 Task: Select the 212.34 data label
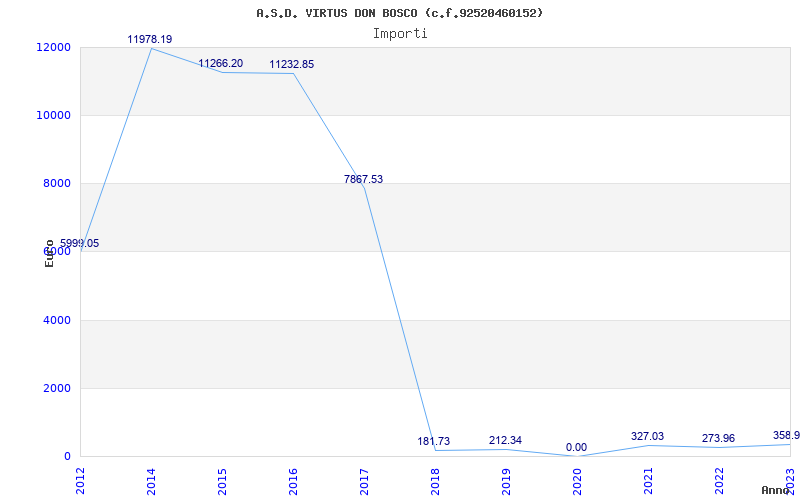(505, 440)
